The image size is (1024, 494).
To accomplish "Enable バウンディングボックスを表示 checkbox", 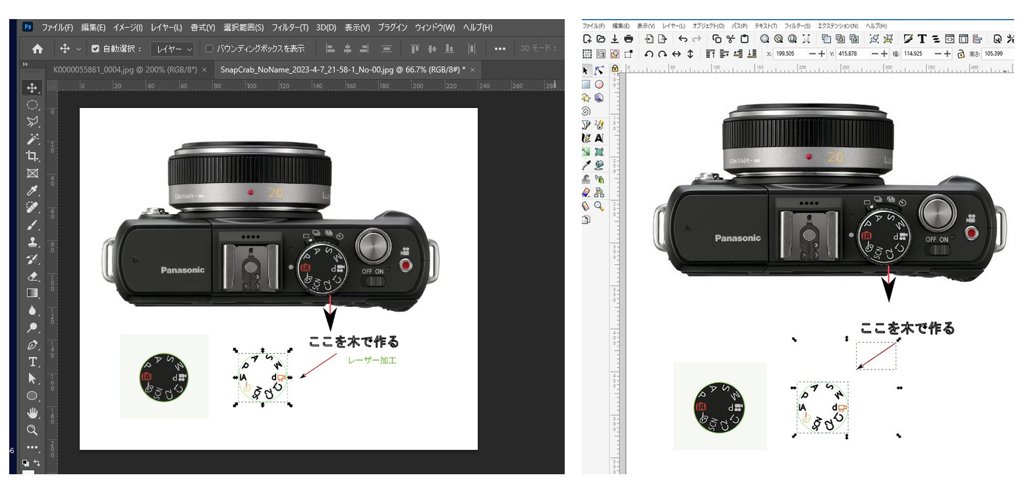I will pos(209,48).
